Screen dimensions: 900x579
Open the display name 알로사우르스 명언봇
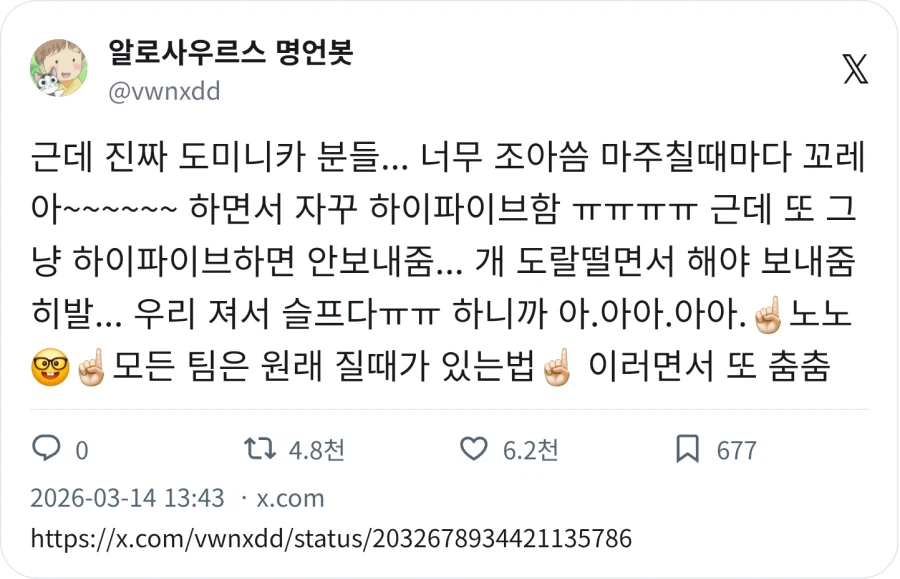click(x=230, y=53)
